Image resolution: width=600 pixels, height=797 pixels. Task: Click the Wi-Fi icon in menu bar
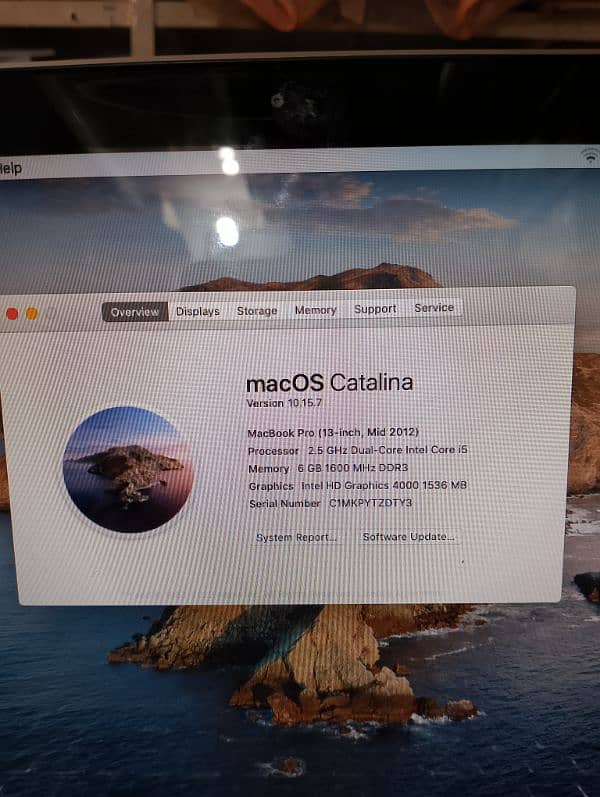click(590, 155)
